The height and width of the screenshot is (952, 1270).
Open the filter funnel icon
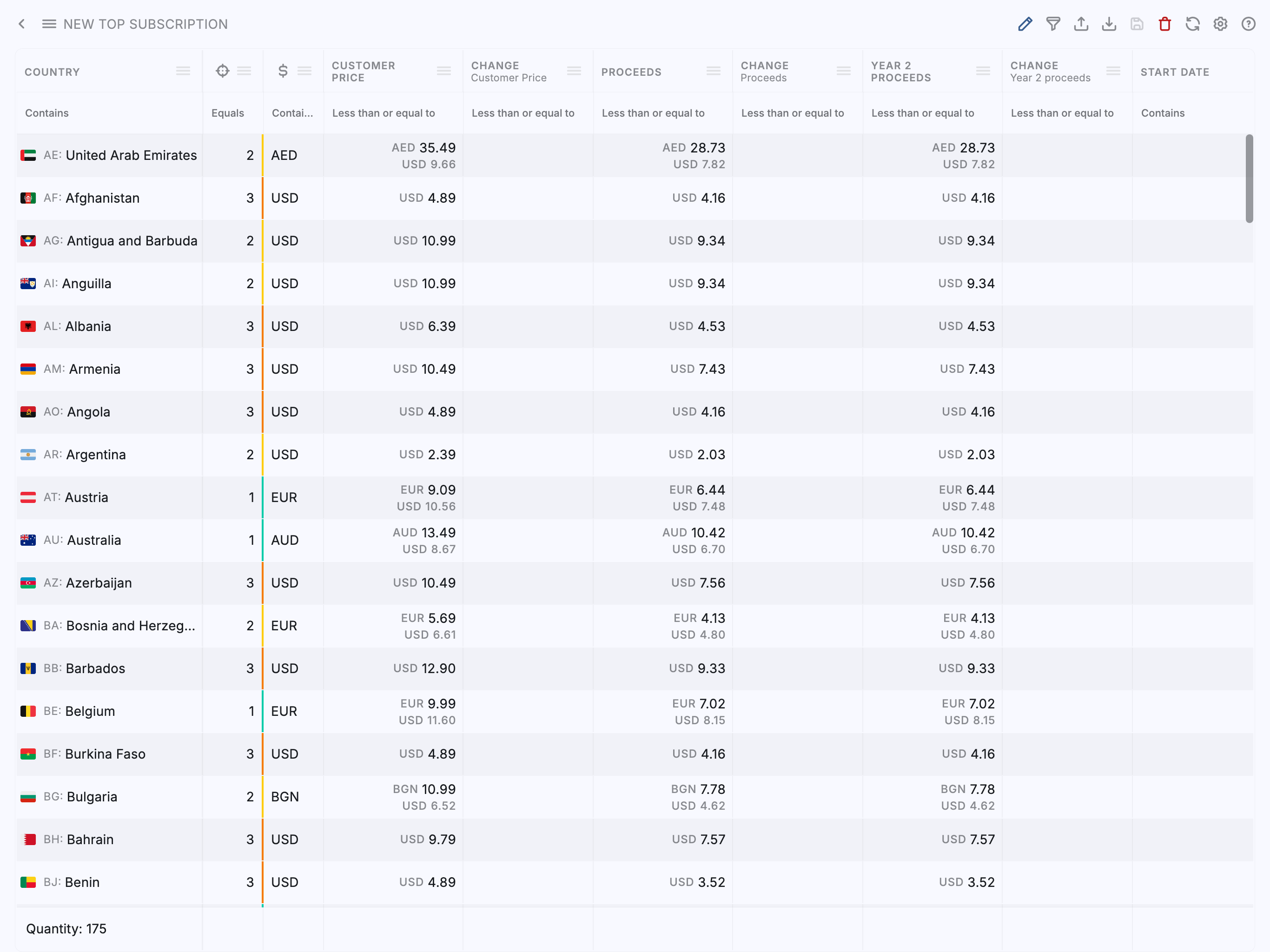pos(1053,24)
